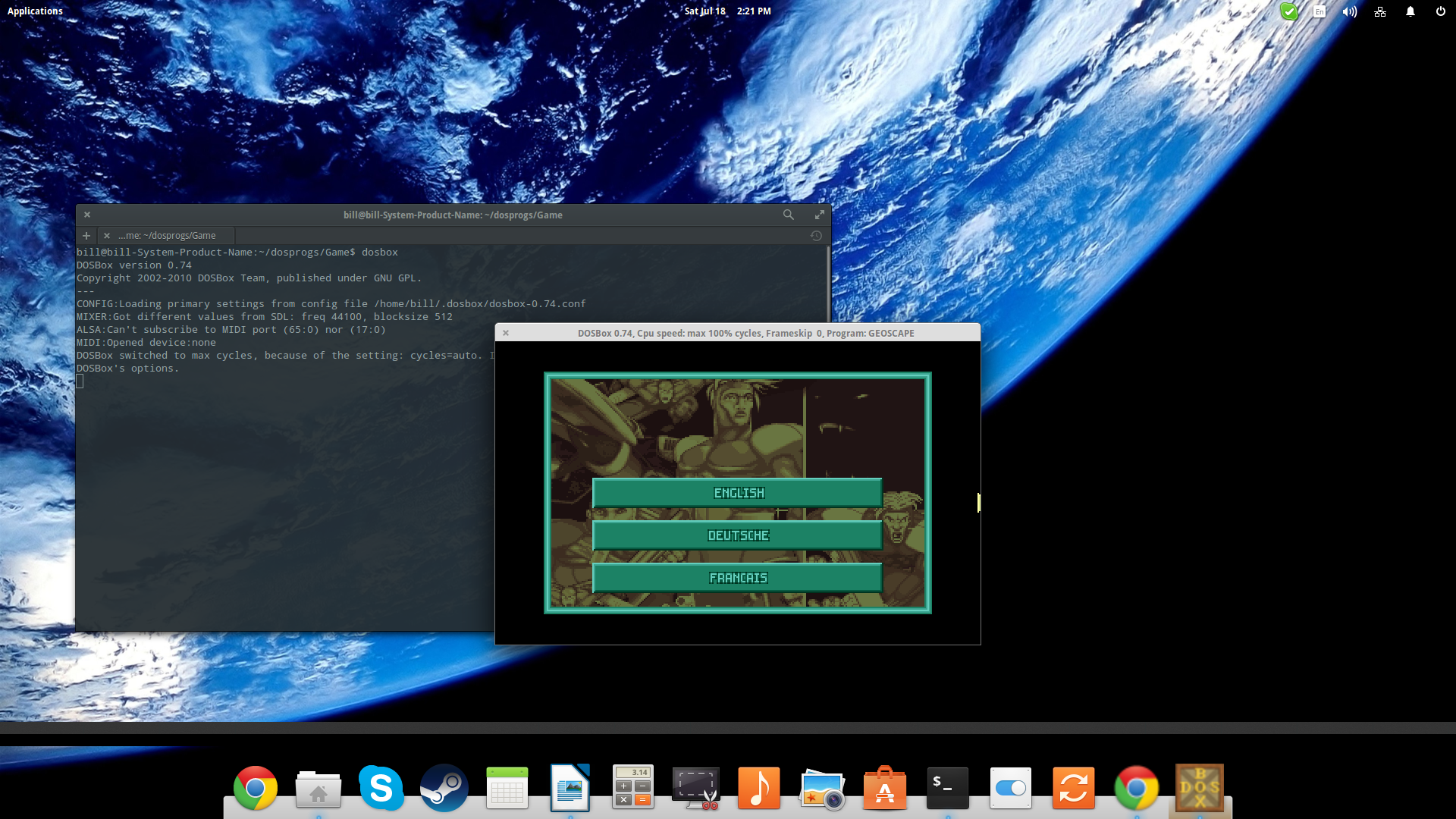Click the MIXER:Got different values line
This screenshot has width=1456, height=819.
[265, 317]
